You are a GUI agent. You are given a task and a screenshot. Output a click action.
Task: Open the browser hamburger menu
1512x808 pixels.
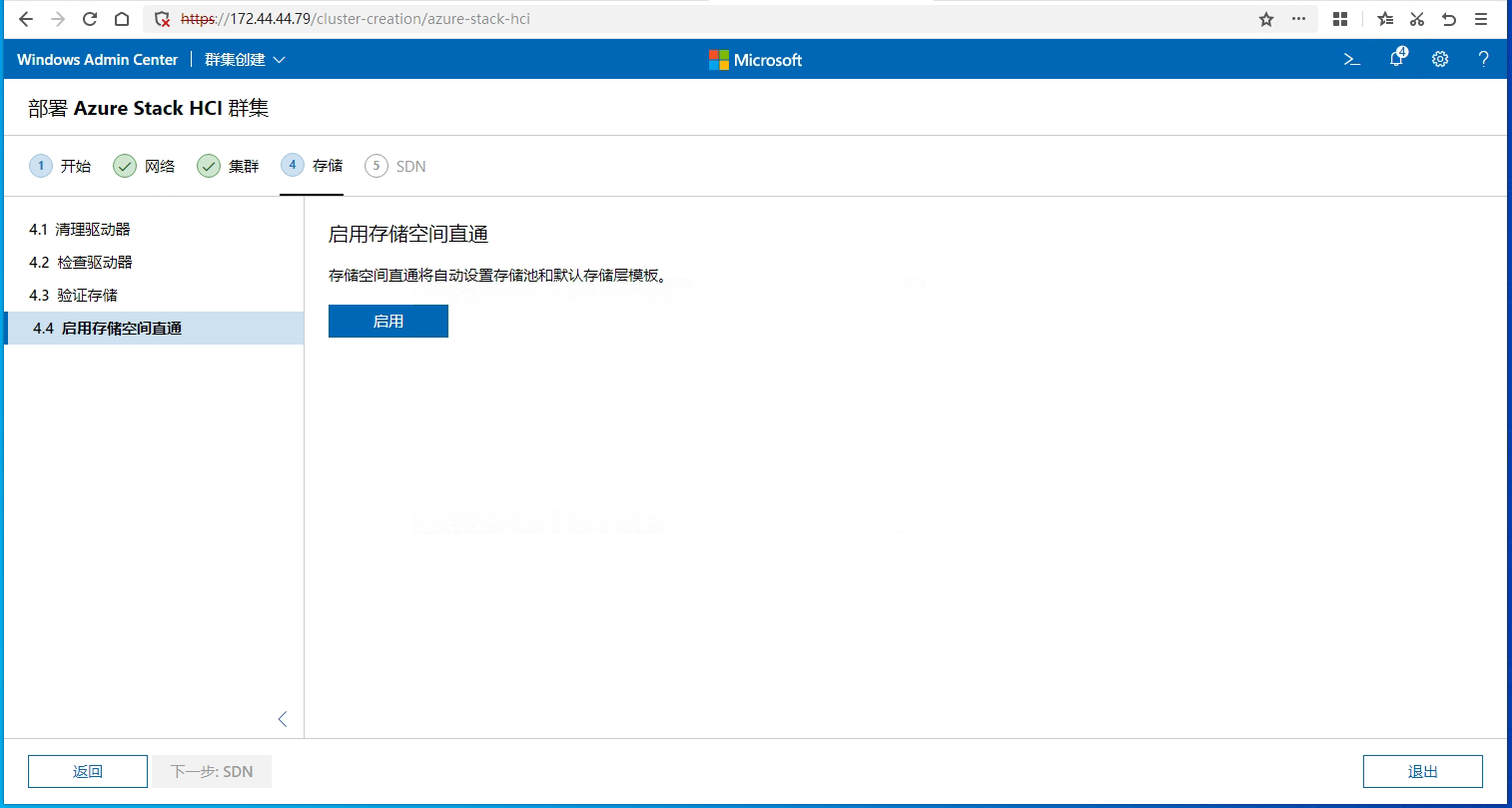tap(1481, 19)
